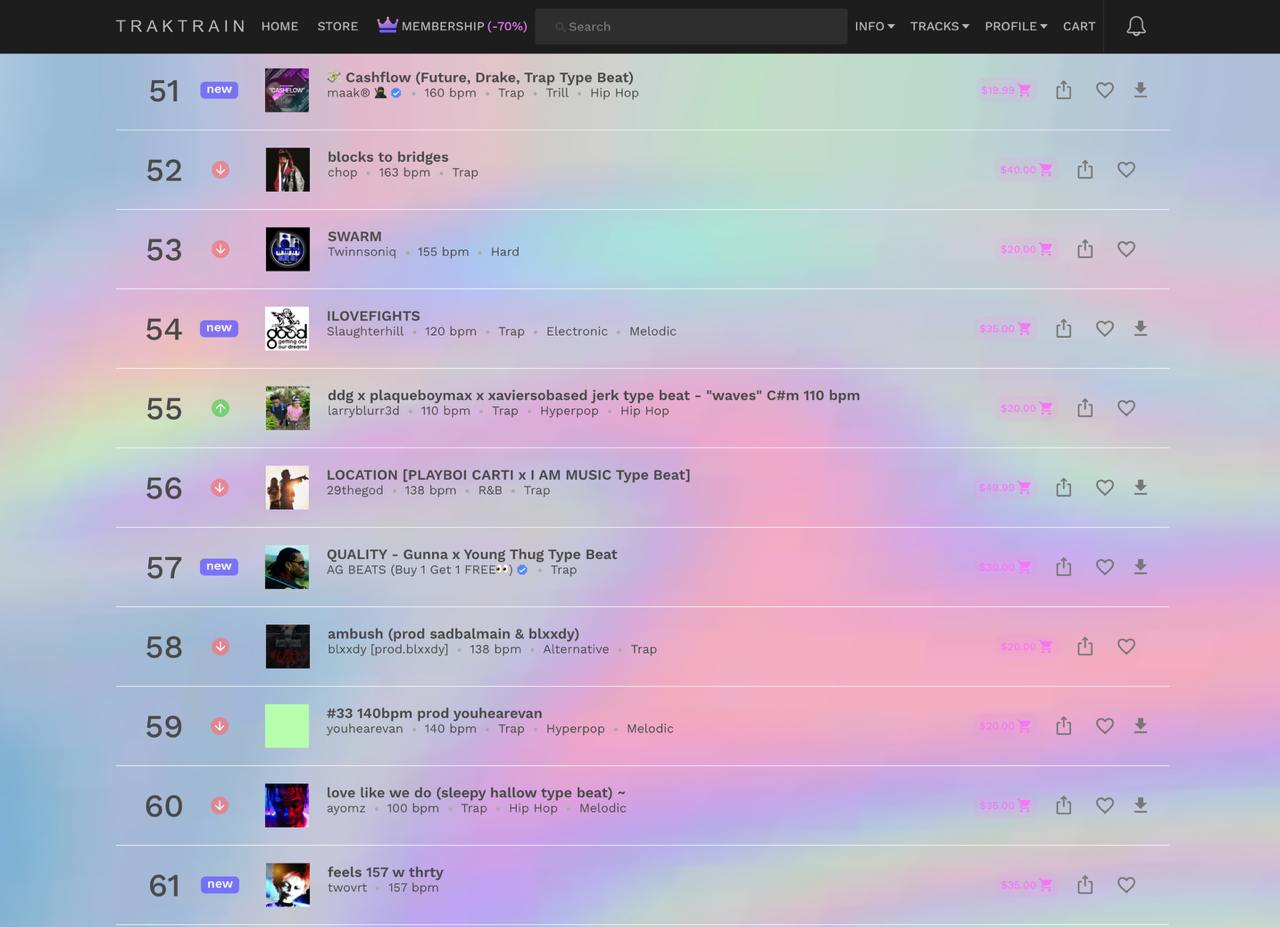This screenshot has height=927, width=1280.
Task: Share the ILOVEFIGHTS track
Action: (x=1064, y=328)
